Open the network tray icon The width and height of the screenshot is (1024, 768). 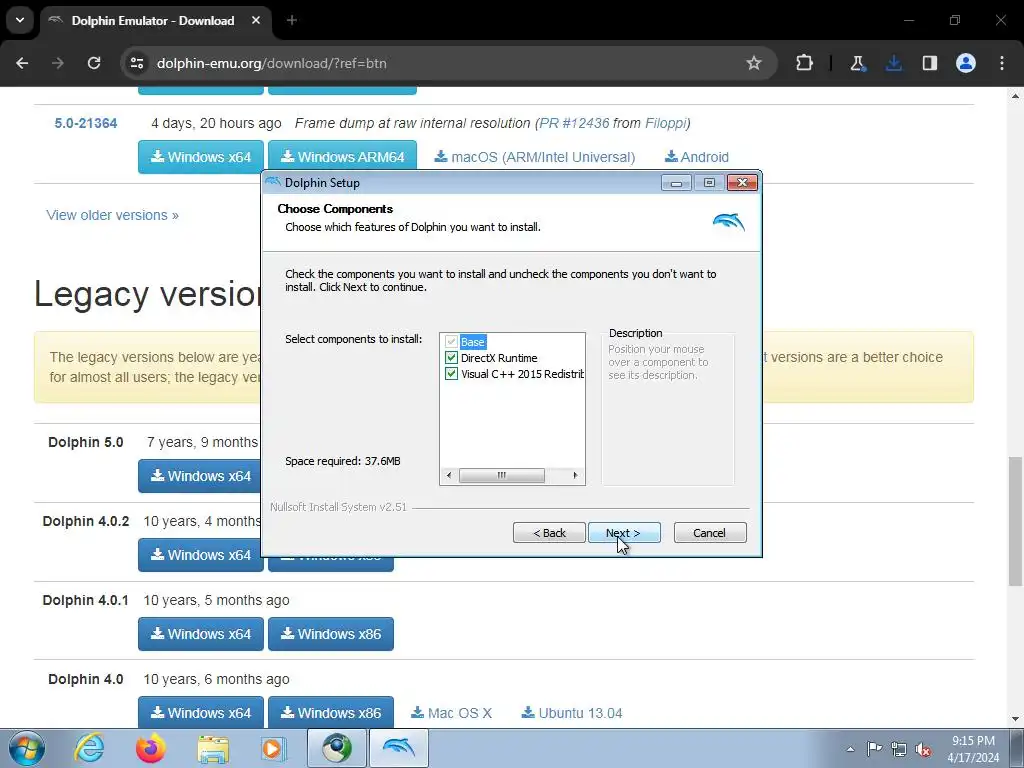click(899, 749)
